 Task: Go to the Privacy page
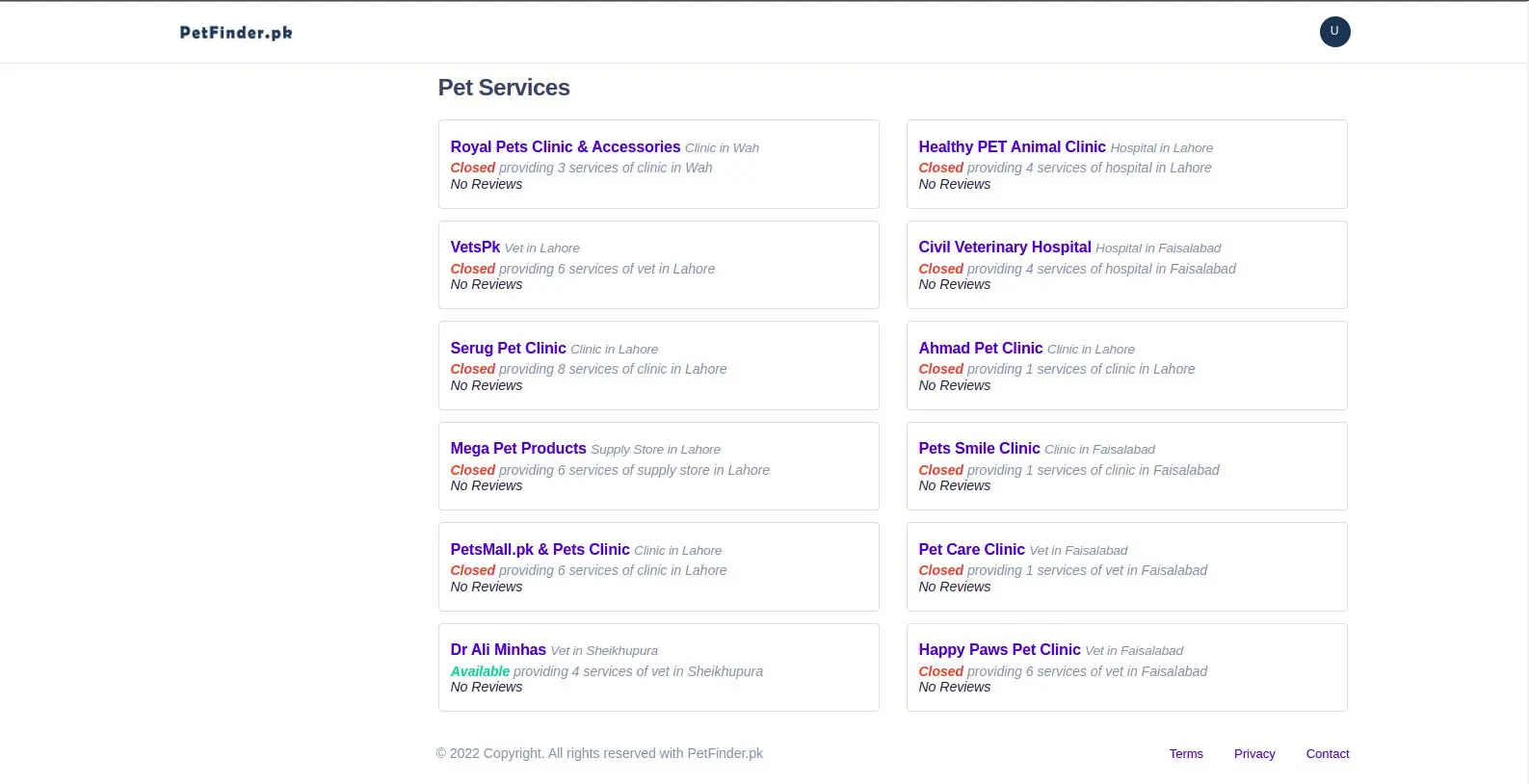(x=1253, y=754)
